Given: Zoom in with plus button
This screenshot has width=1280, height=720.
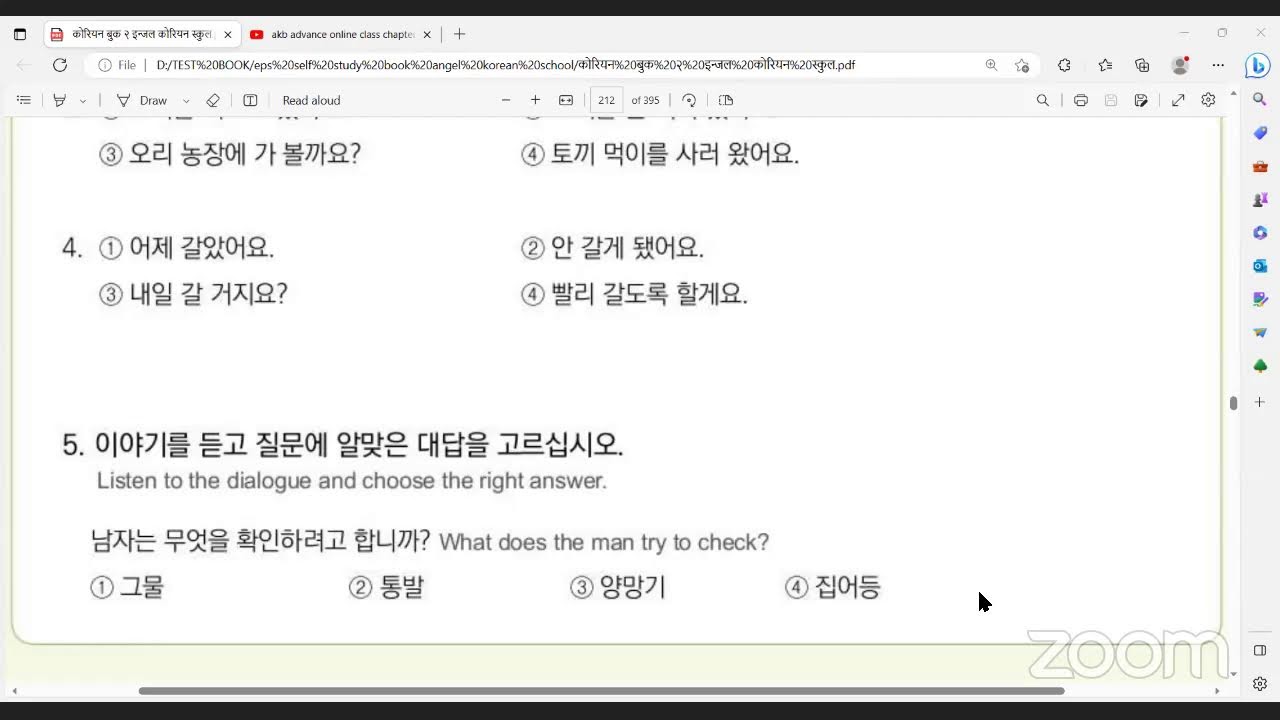Looking at the screenshot, I should pyautogui.click(x=535, y=100).
